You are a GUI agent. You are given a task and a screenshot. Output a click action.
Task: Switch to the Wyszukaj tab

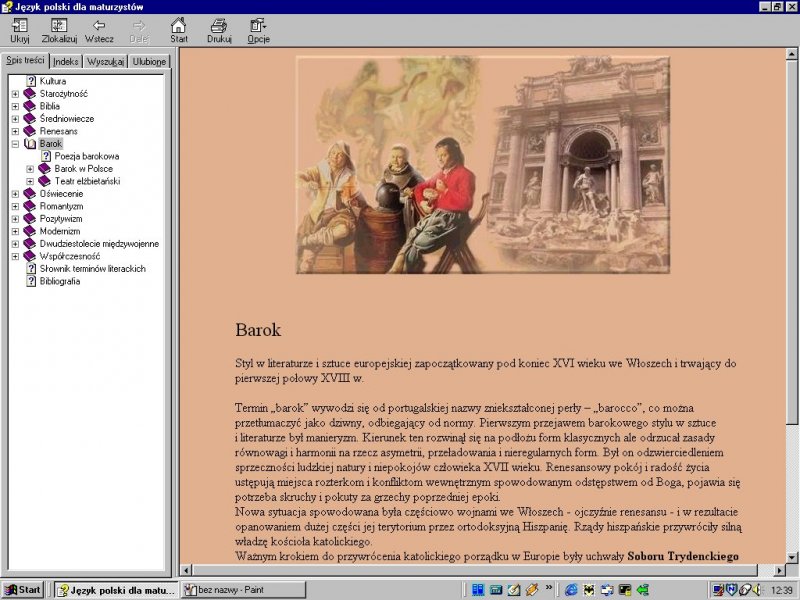coord(105,61)
